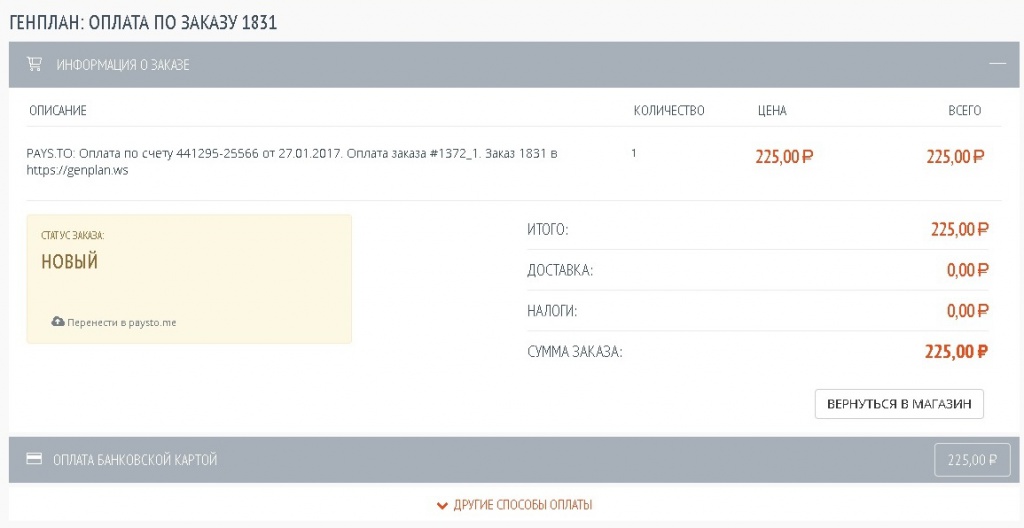Select the Оплата банковской картой header
The image size is (1024, 528).
135,460
